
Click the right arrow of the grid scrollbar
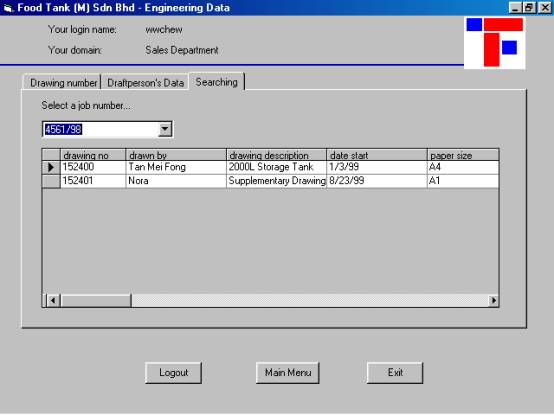click(x=493, y=301)
